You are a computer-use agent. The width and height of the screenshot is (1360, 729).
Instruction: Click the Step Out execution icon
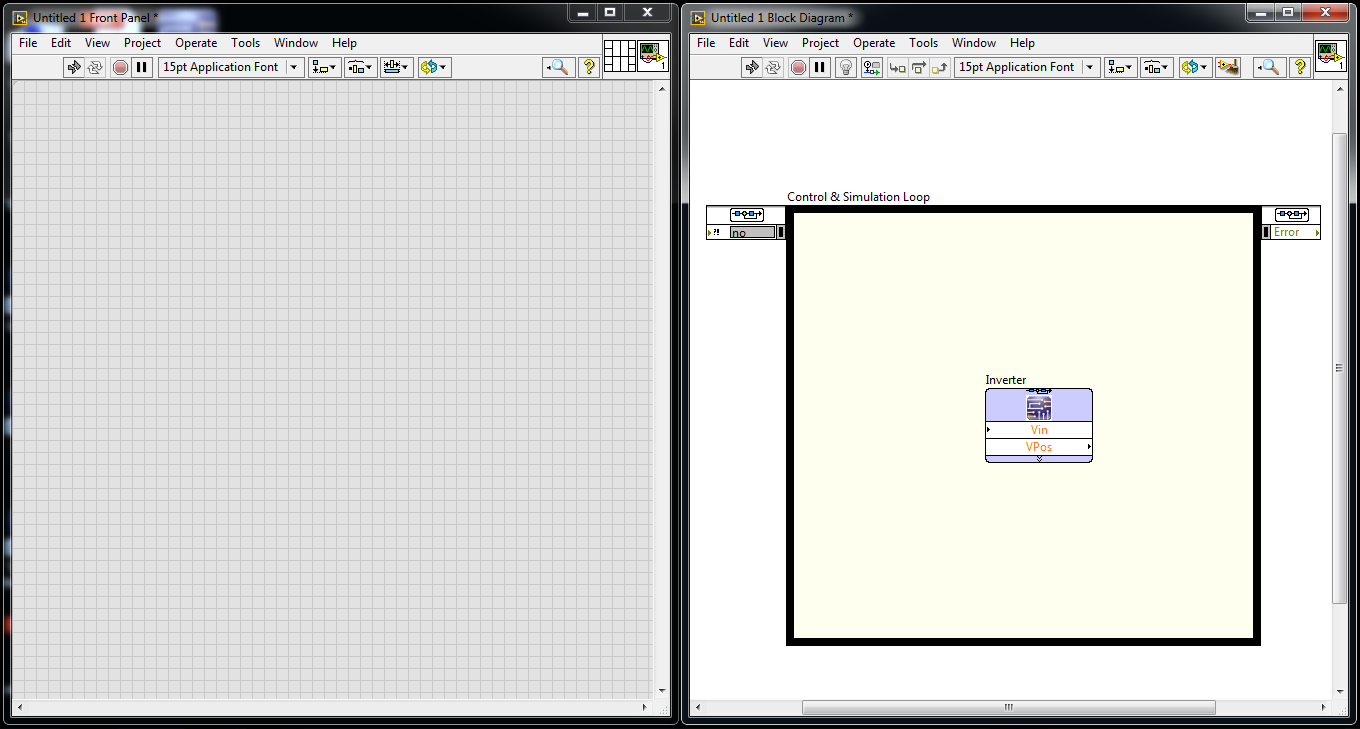(x=940, y=67)
